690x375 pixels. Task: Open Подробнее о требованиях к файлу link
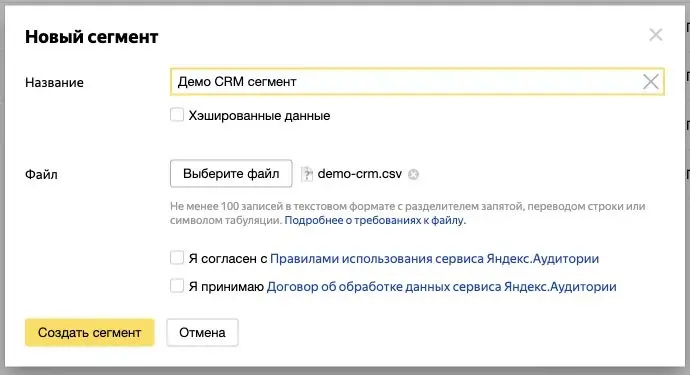374,220
